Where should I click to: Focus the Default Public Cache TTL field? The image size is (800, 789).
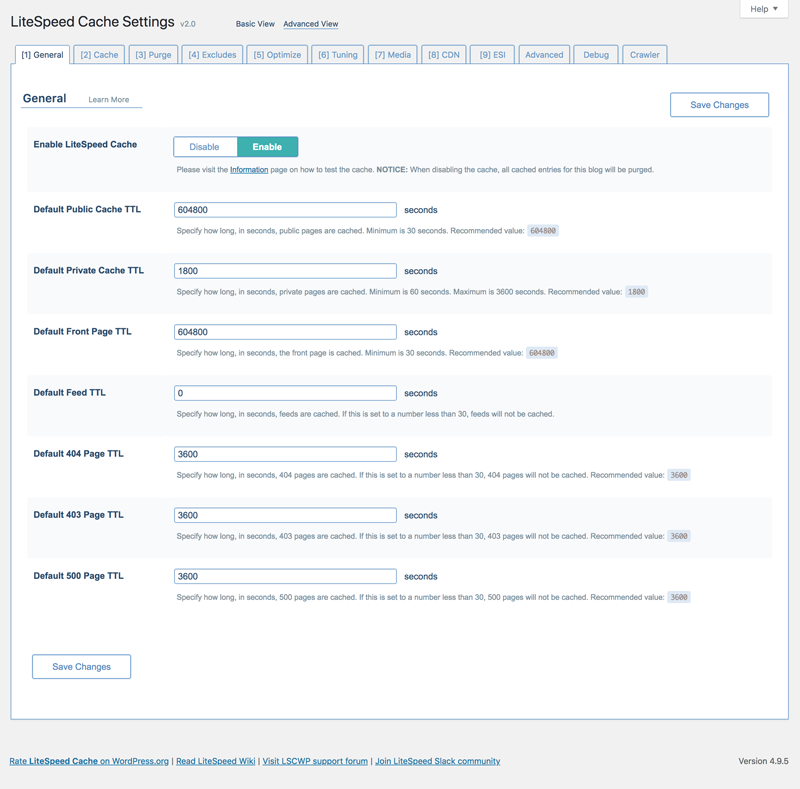[x=285, y=210]
